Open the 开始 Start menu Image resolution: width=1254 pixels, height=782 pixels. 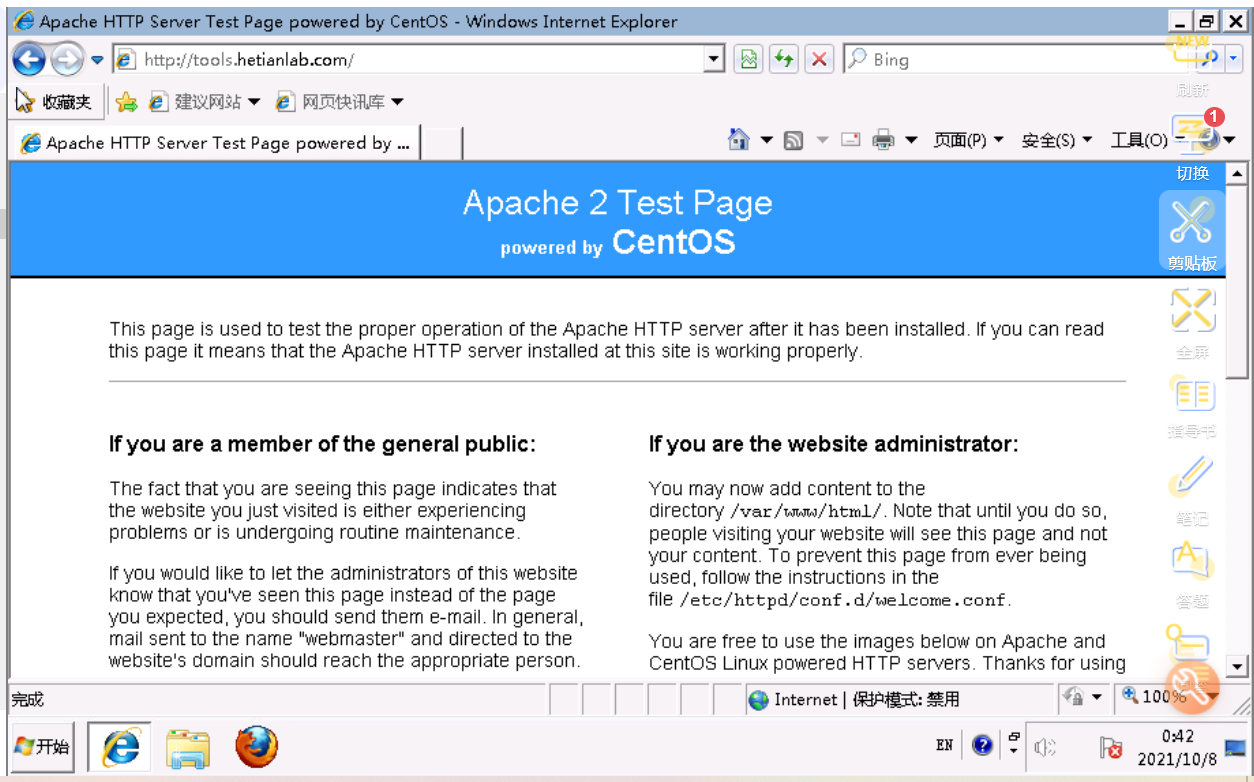(42, 746)
